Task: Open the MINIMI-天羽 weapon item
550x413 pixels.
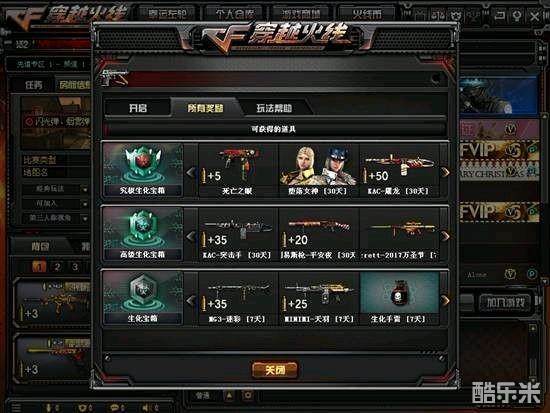Action: pos(318,298)
